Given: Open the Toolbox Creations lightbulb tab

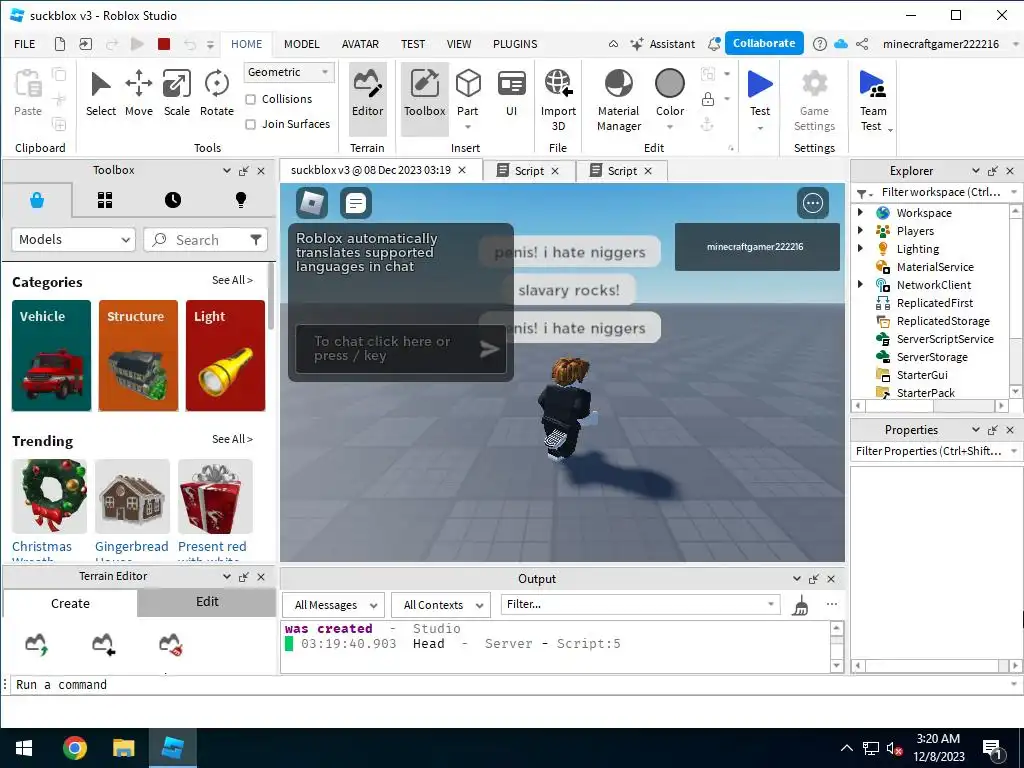Looking at the screenshot, I should tap(241, 200).
